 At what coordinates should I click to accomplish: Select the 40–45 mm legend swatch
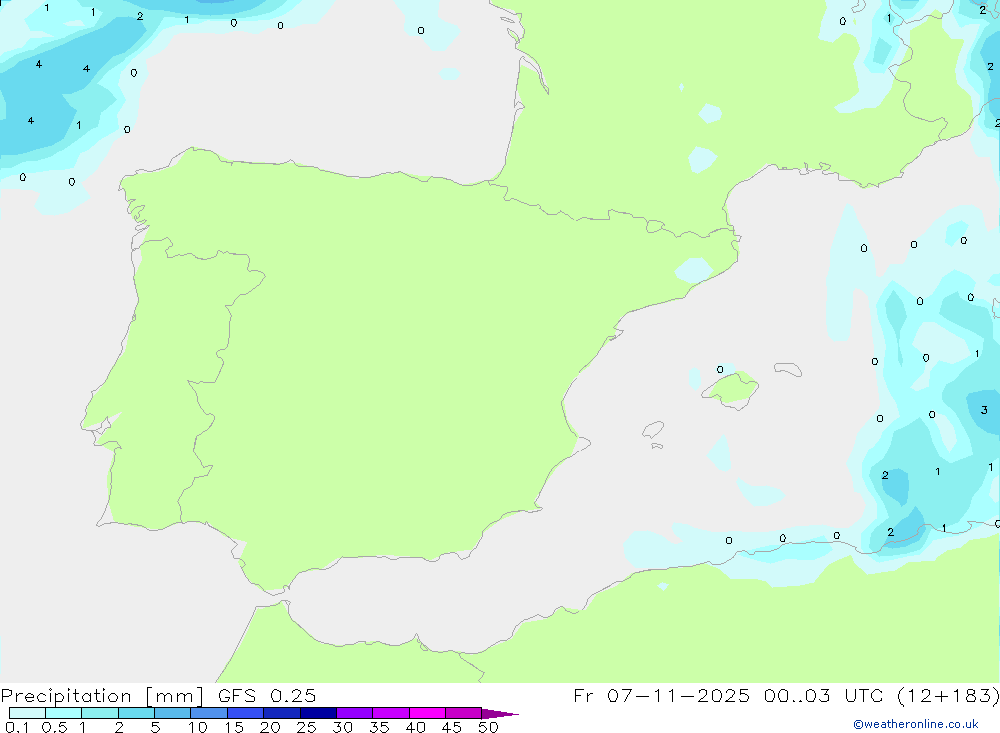(427, 713)
